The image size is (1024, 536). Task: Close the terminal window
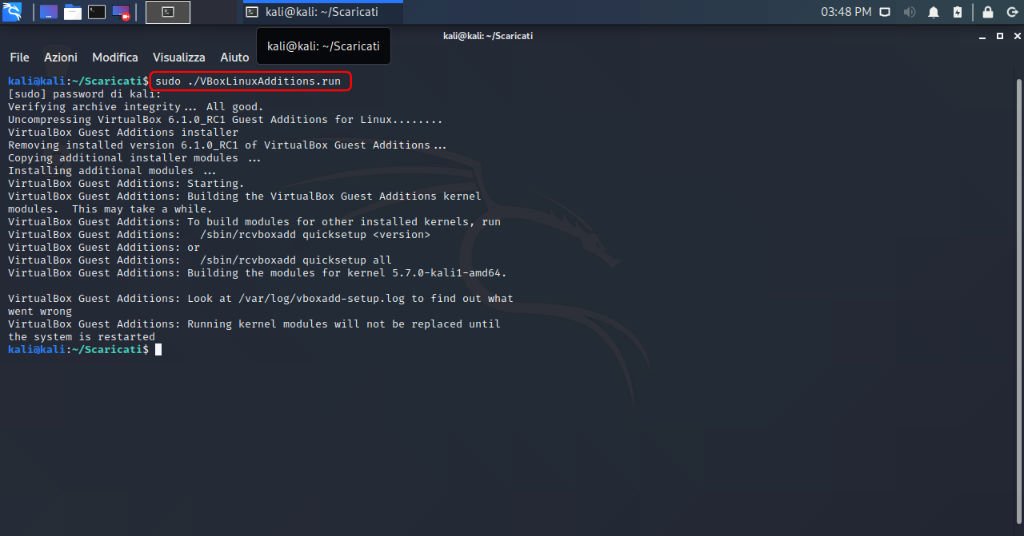(x=1017, y=37)
